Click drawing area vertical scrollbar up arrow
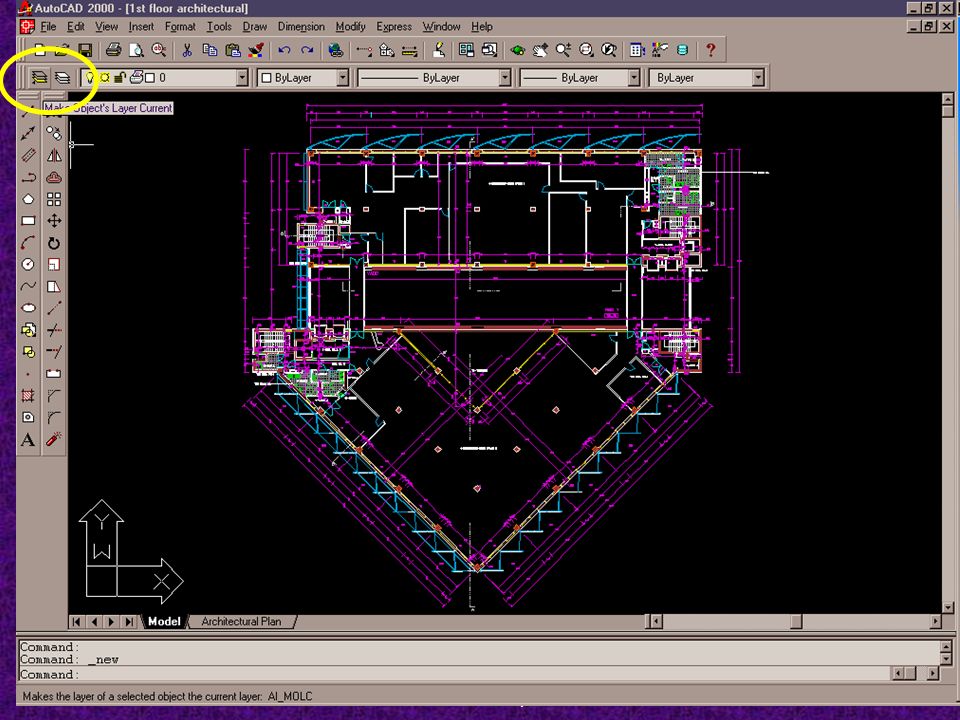Viewport: 960px width, 720px height. tap(948, 99)
